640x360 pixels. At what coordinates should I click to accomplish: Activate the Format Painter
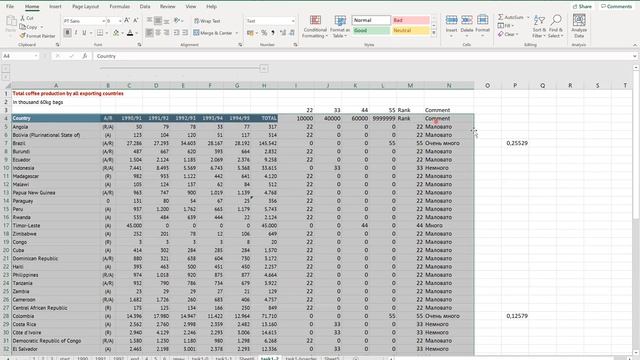tap(38, 36)
